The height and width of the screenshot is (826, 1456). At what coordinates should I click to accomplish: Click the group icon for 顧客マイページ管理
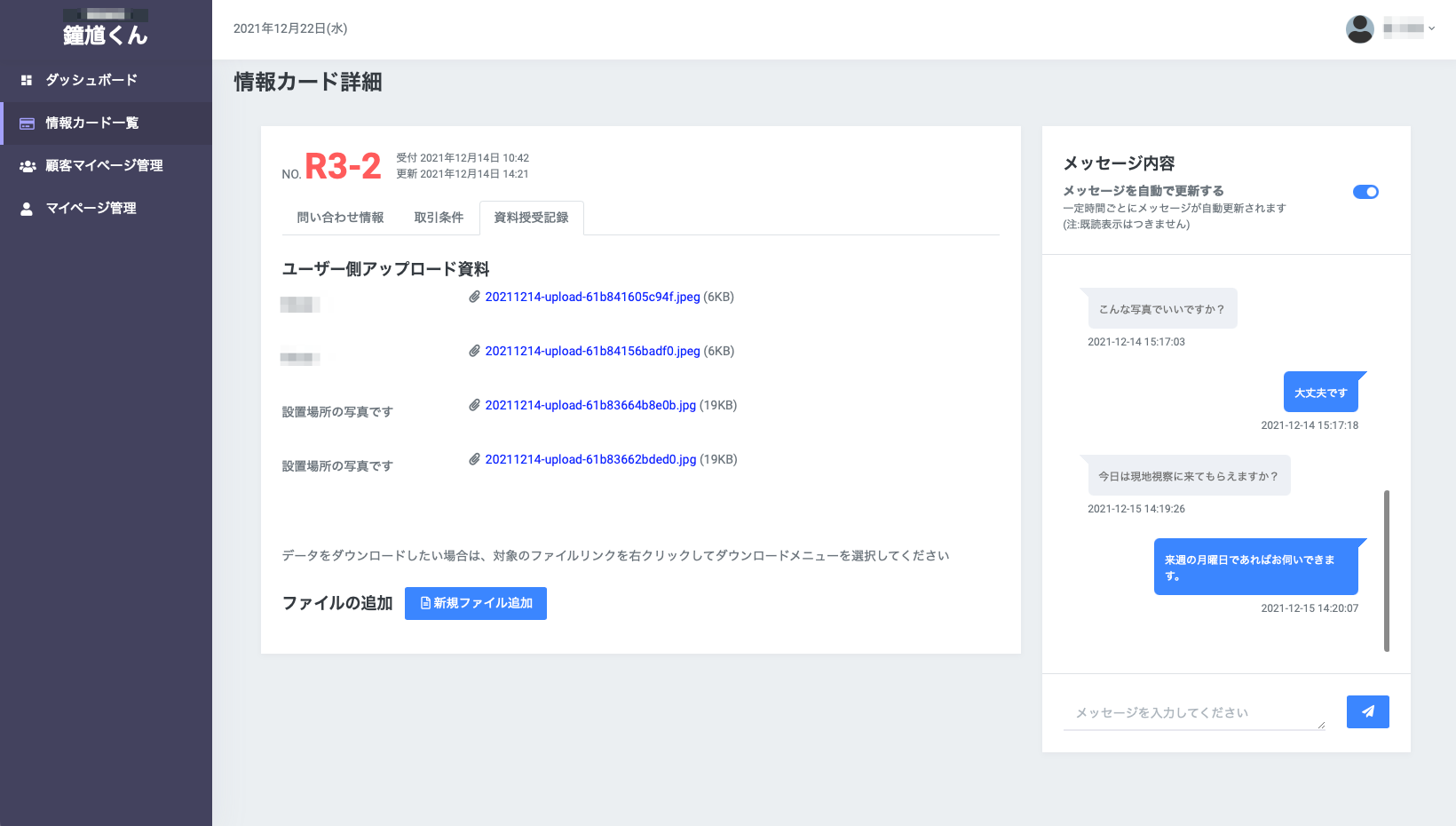pos(28,166)
